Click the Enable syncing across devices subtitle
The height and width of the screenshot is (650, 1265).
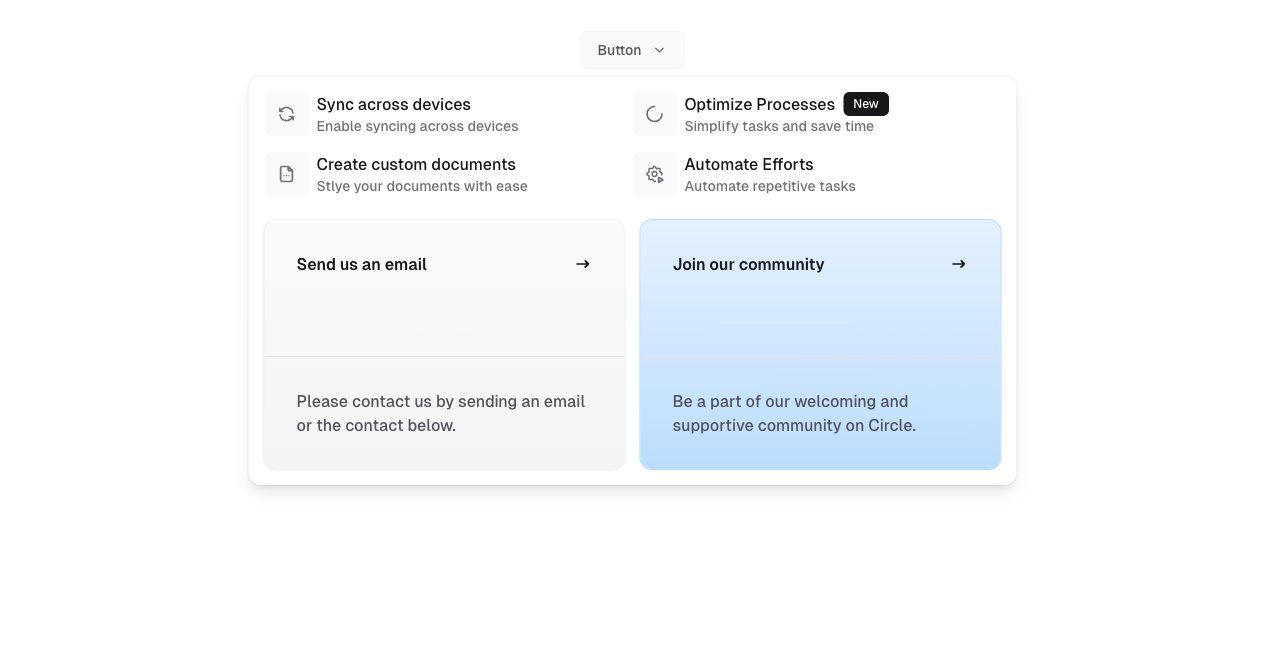pos(417,126)
